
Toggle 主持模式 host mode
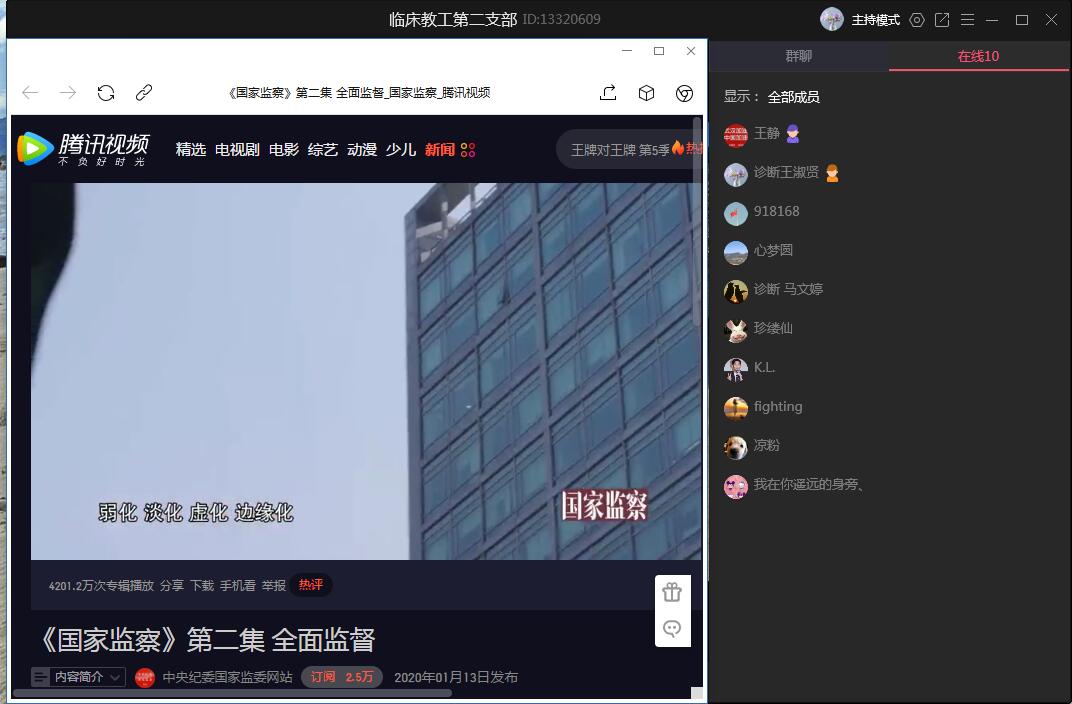pyautogui.click(x=874, y=20)
